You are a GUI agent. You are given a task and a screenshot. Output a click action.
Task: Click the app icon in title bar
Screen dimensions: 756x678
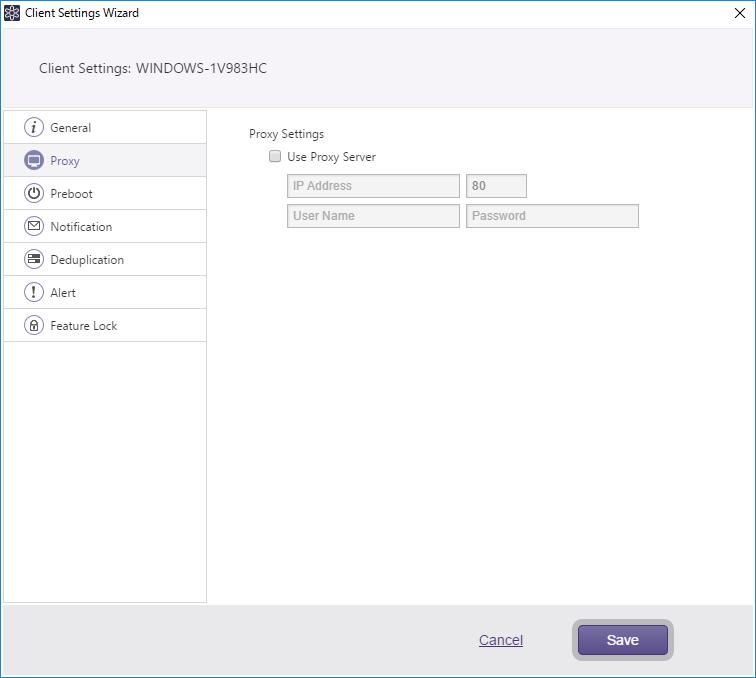pyautogui.click(x=12, y=13)
